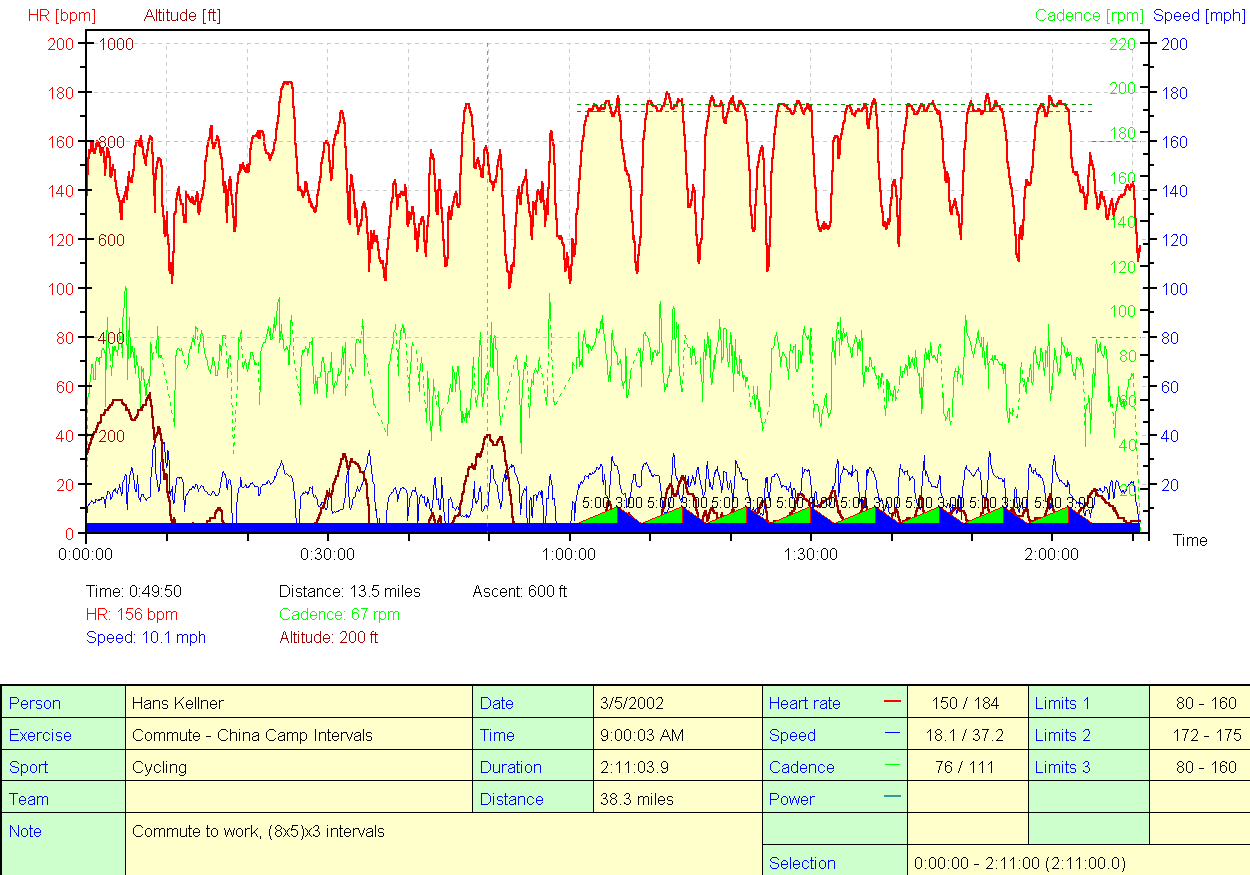1250x875 pixels.
Task: Click the Limits 3 label
Action: click(1062, 767)
